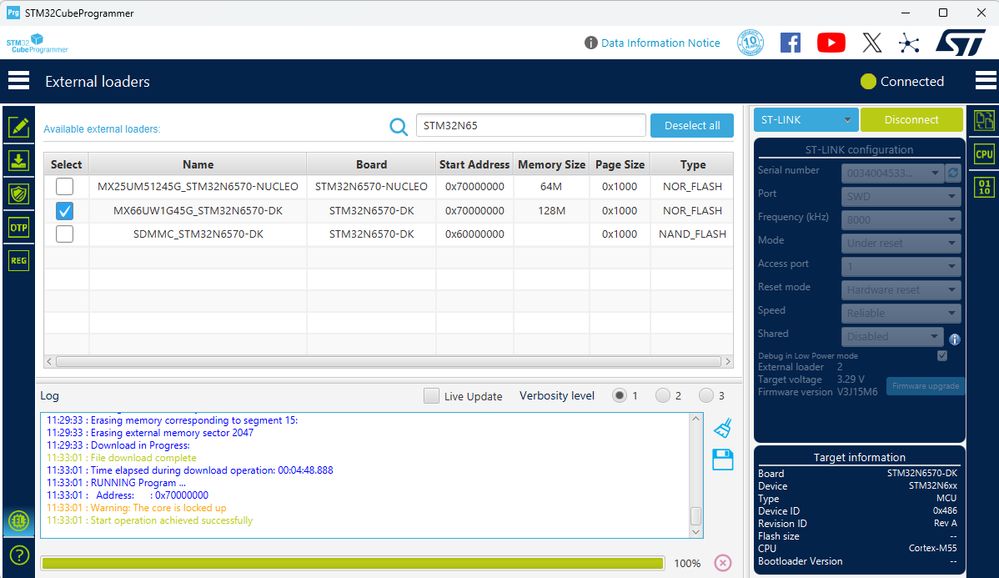
Task: Click the 10 years anniversary badge
Action: pyautogui.click(x=750, y=43)
